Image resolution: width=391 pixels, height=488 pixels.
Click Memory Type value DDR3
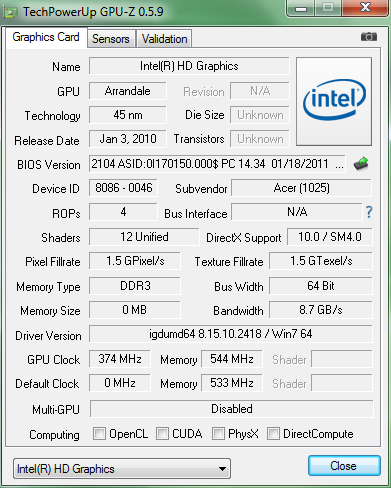pyautogui.click(x=135, y=286)
